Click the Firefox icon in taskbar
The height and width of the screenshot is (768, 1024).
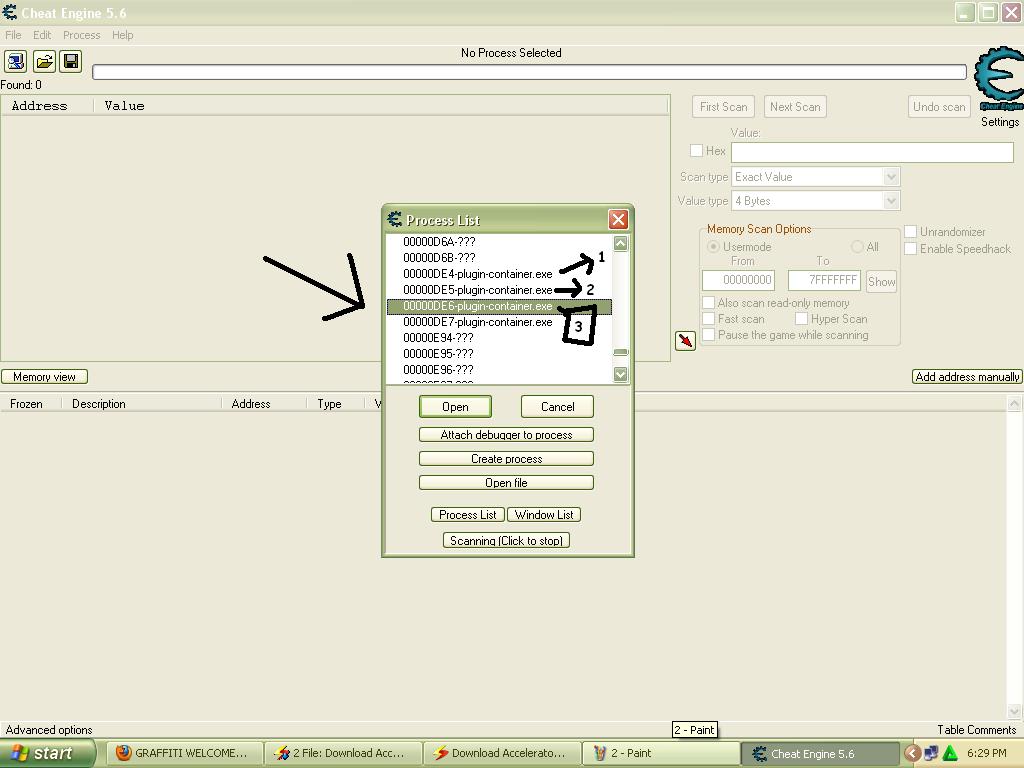point(123,753)
